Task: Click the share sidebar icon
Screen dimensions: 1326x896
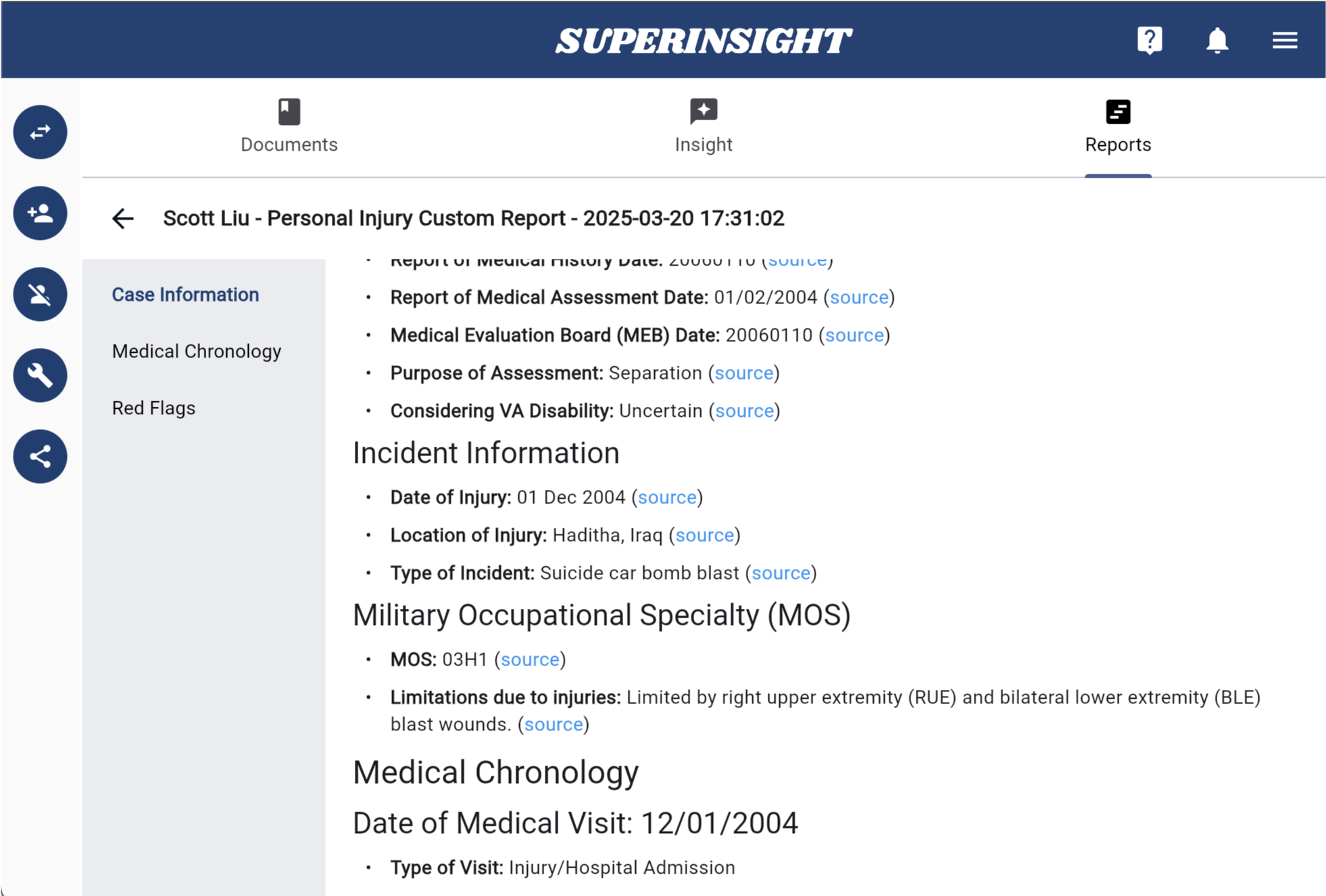Action: click(x=40, y=456)
